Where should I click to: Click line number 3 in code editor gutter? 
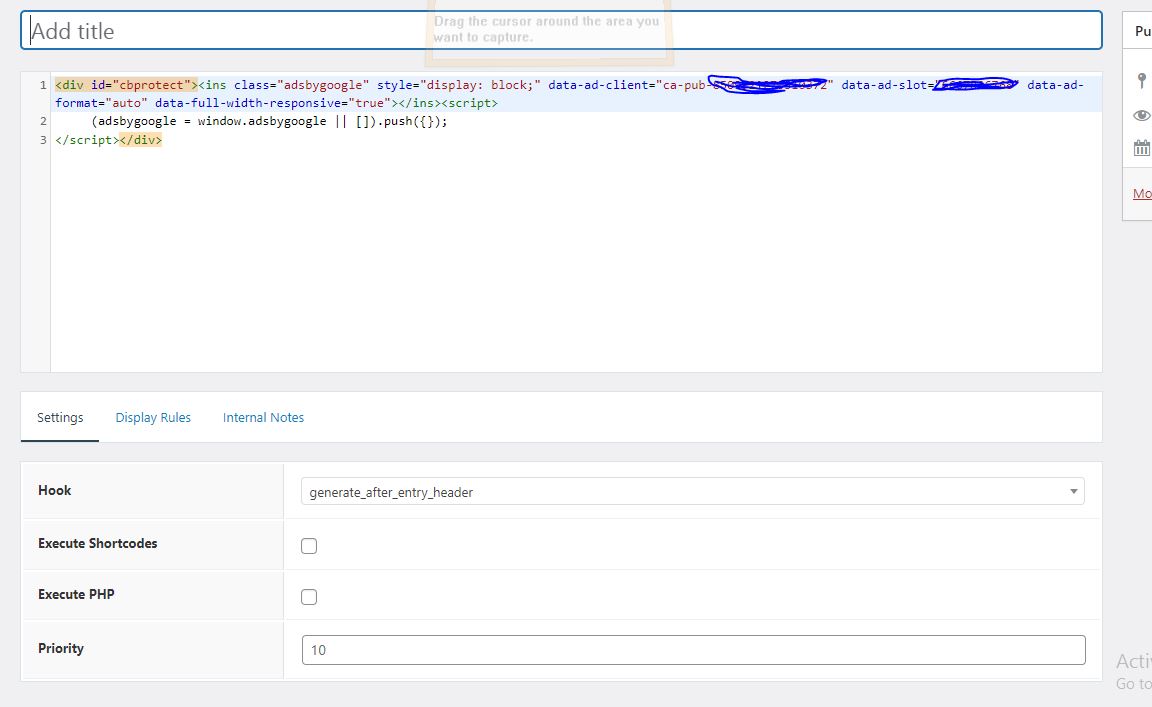tap(43, 140)
